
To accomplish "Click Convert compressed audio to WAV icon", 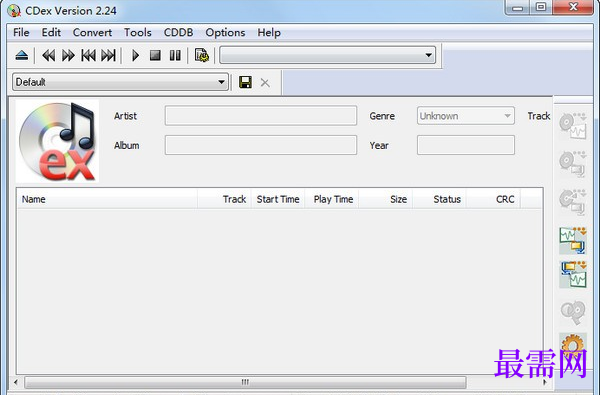I will coord(573,274).
